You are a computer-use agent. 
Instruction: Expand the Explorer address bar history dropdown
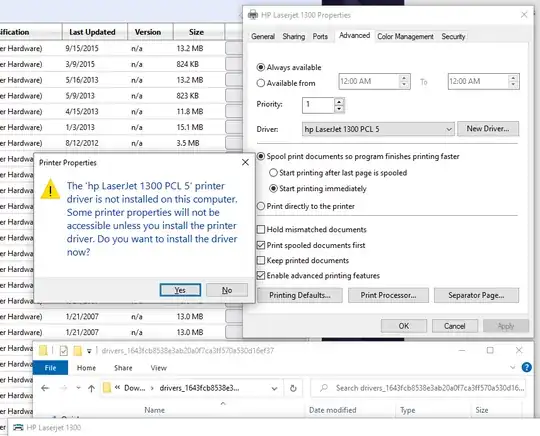(x=274, y=388)
